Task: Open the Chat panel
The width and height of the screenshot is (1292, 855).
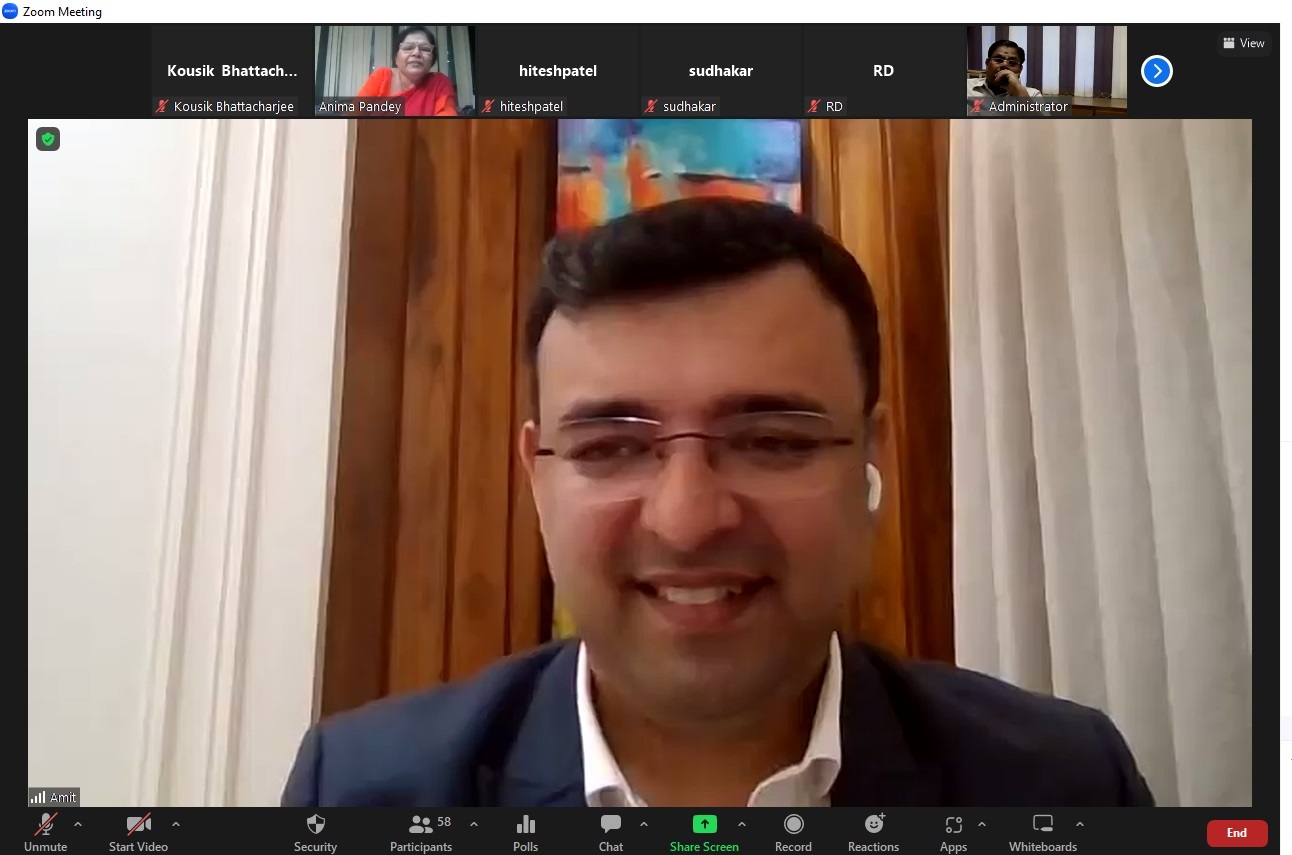Action: pos(611,832)
